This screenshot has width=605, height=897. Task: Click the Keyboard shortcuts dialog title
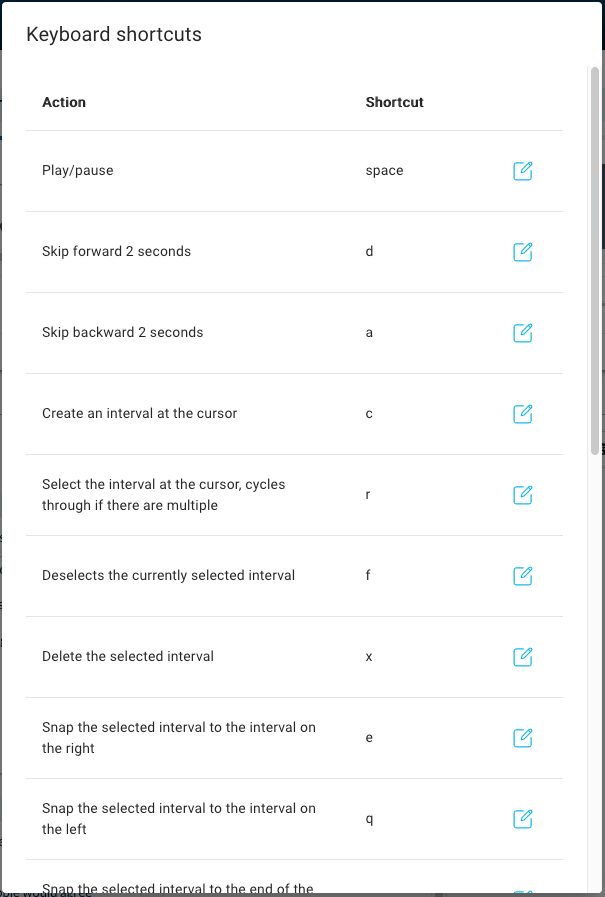pos(114,35)
